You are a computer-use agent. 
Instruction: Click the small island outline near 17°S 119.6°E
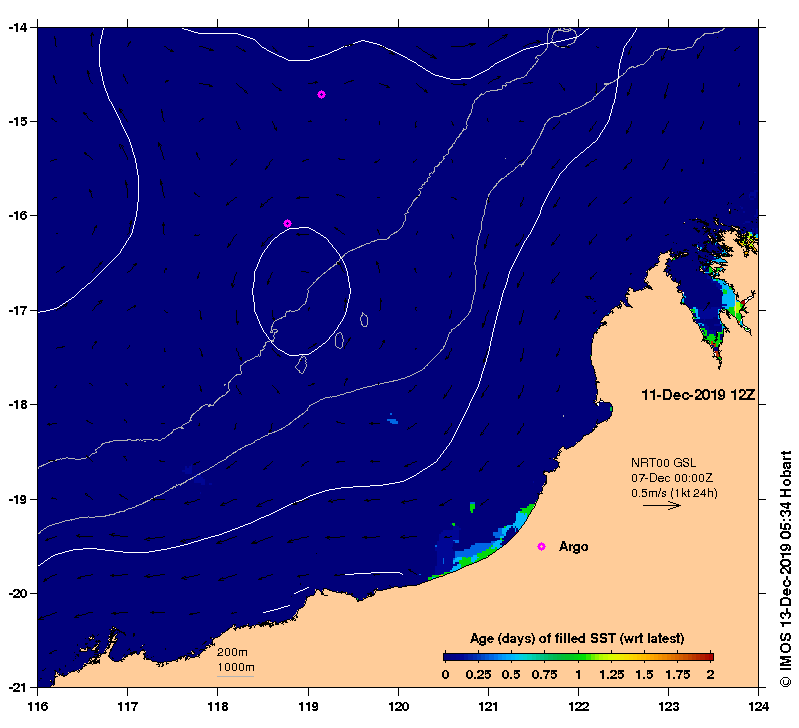364,319
